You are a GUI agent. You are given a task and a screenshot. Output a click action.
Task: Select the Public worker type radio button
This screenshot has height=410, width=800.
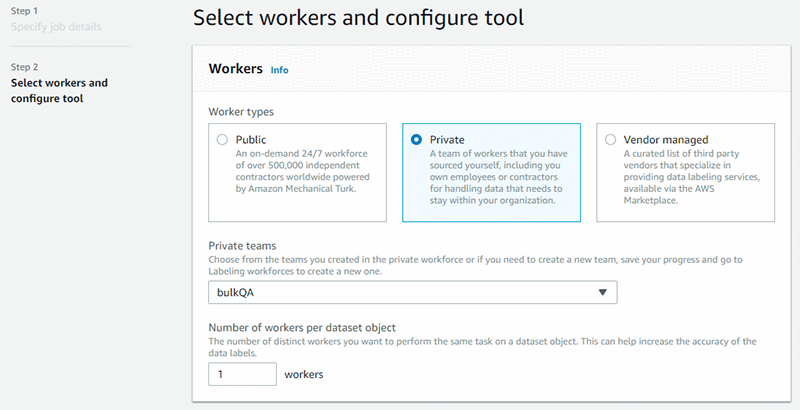coord(222,140)
